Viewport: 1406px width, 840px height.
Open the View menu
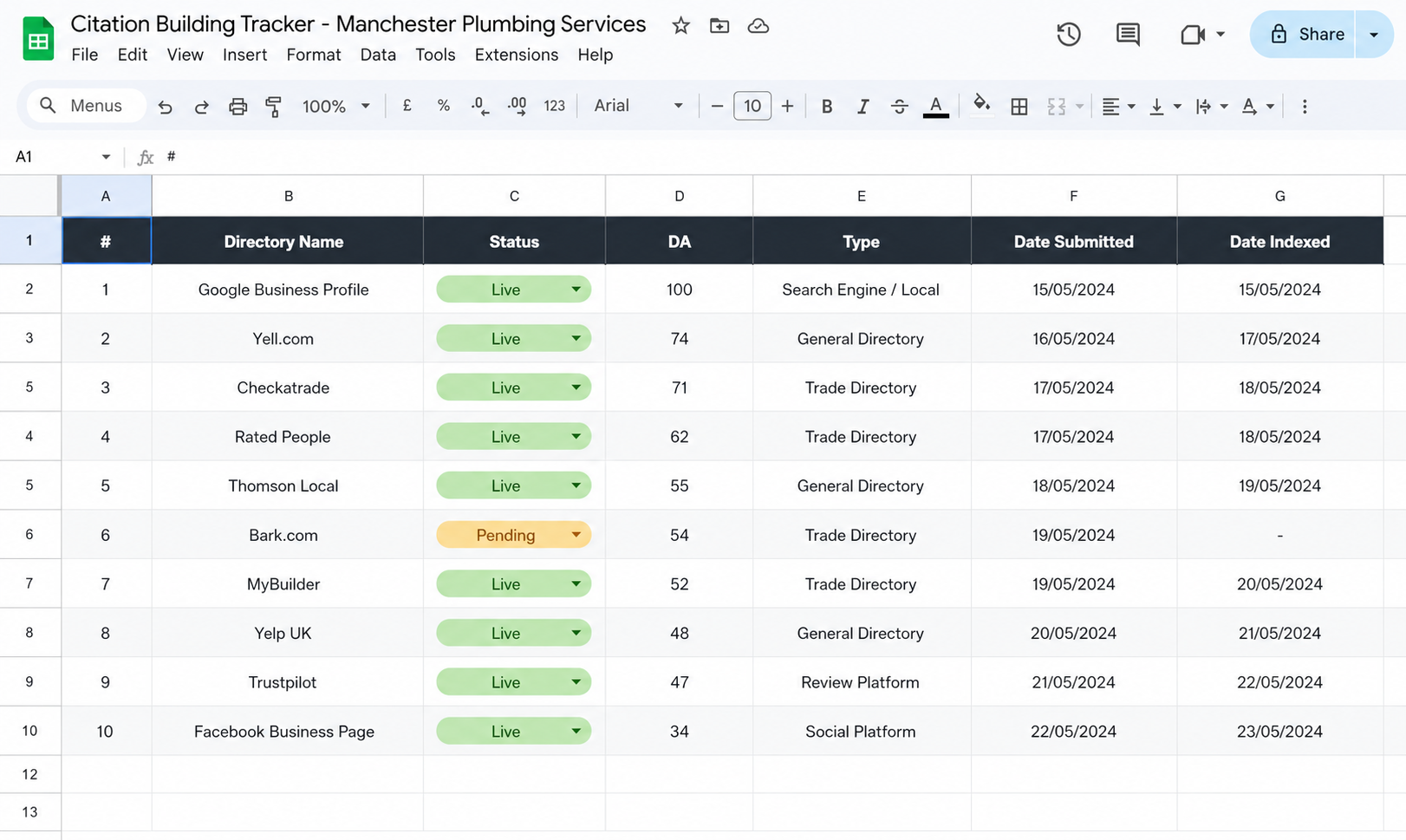click(x=185, y=55)
